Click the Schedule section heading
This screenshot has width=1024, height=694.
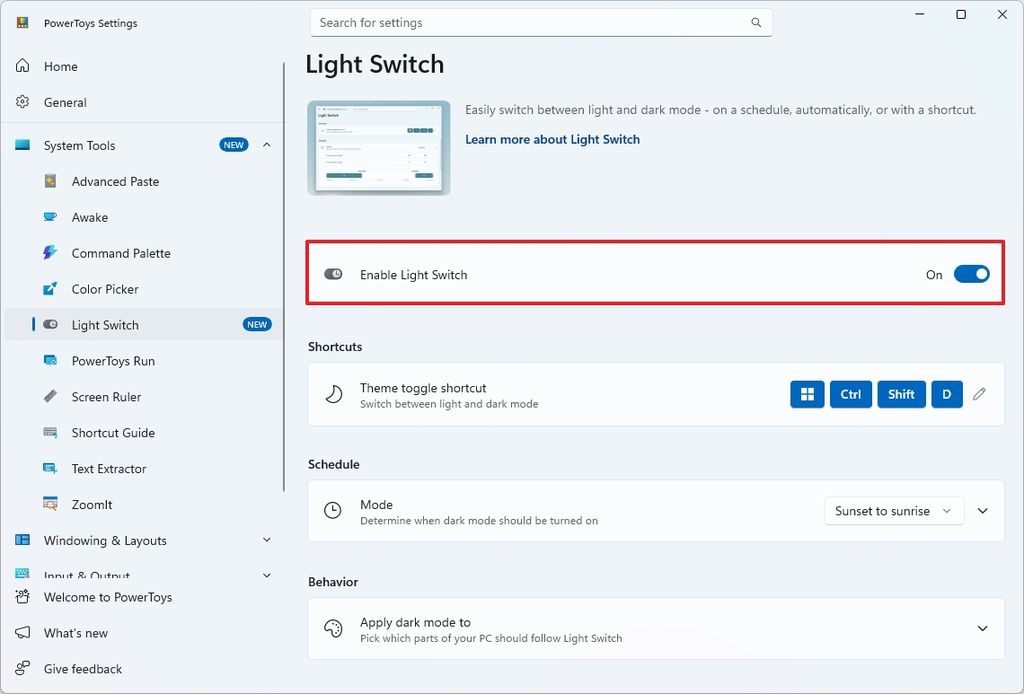pyautogui.click(x=334, y=464)
